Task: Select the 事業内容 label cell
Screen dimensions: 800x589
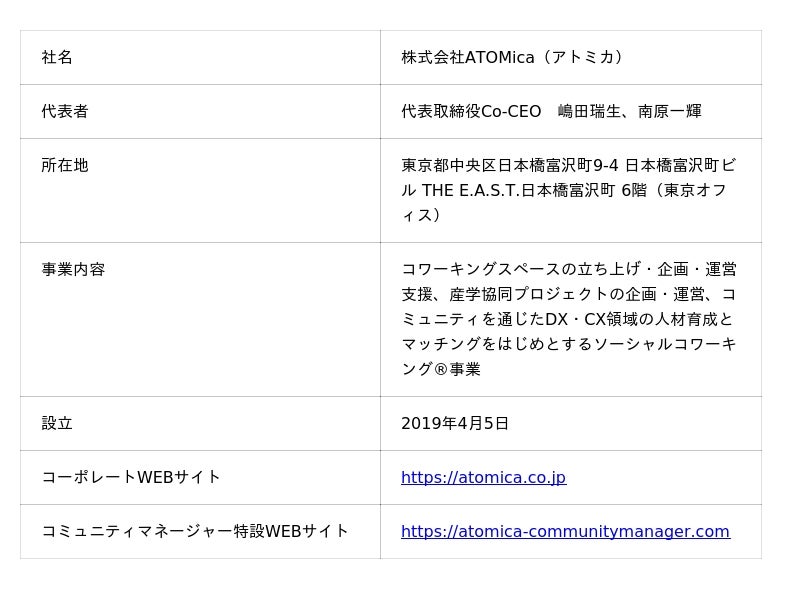Action: (200, 320)
